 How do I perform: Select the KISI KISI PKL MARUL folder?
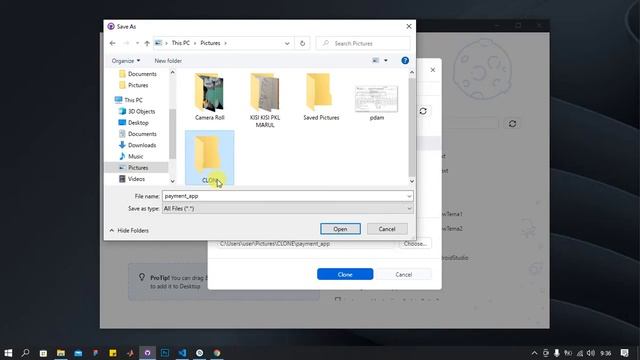(x=265, y=100)
